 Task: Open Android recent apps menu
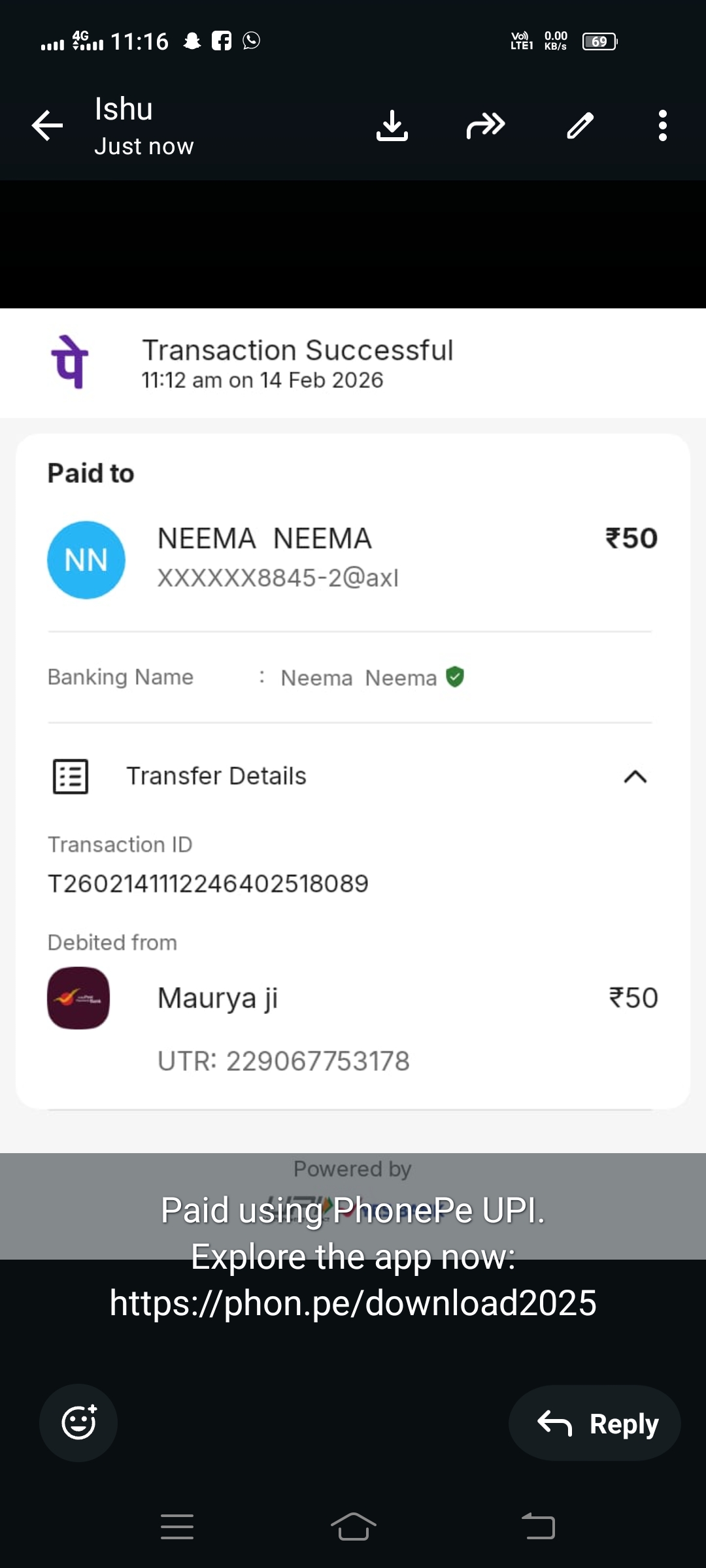click(177, 1527)
